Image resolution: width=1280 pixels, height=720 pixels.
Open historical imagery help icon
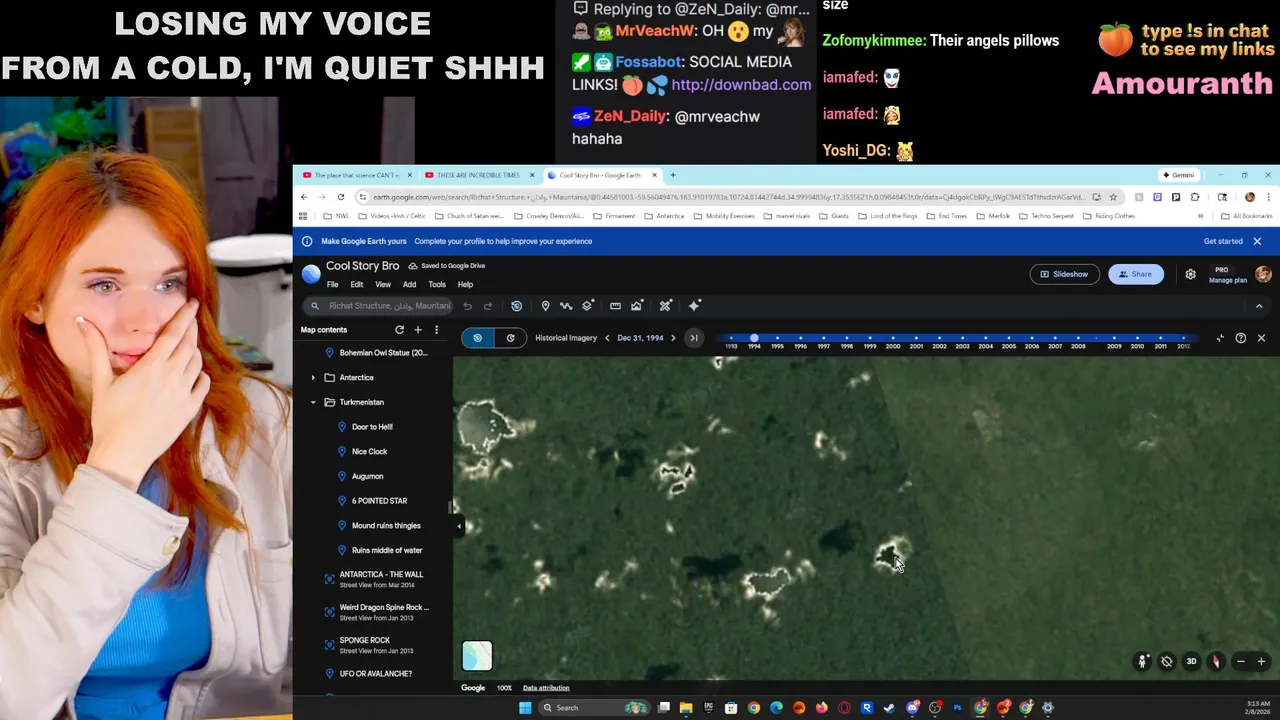[1241, 338]
